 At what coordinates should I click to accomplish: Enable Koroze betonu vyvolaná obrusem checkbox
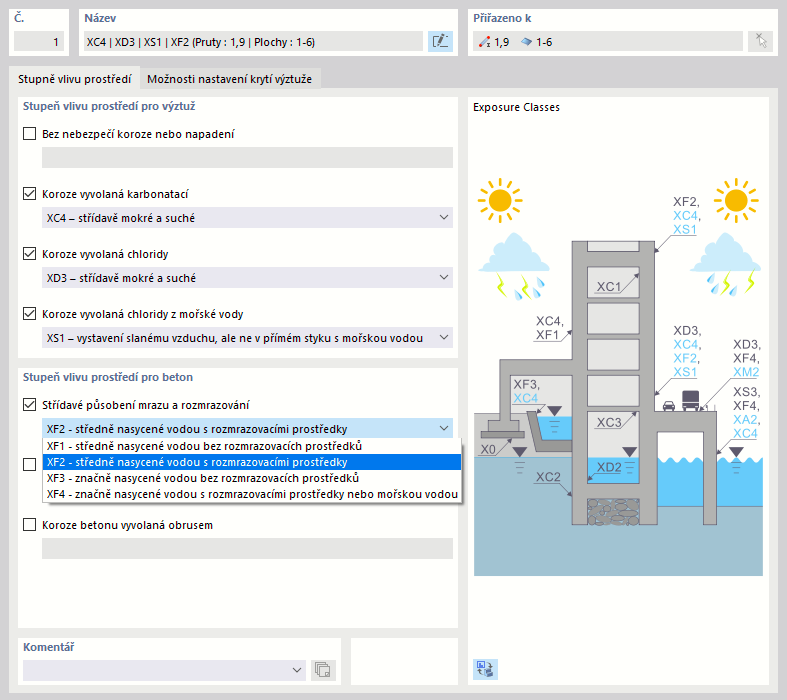click(30, 525)
